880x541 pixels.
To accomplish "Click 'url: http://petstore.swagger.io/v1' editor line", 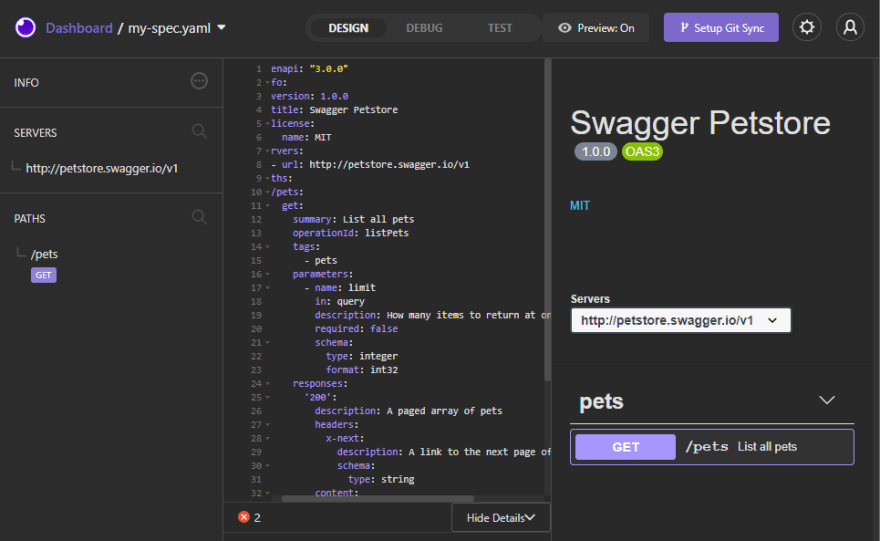I will (x=370, y=164).
